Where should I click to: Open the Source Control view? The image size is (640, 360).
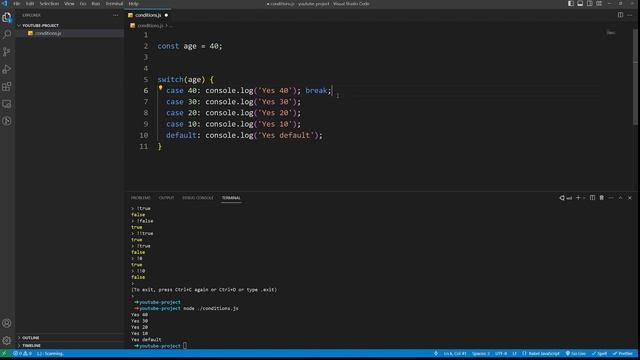click(x=7, y=52)
